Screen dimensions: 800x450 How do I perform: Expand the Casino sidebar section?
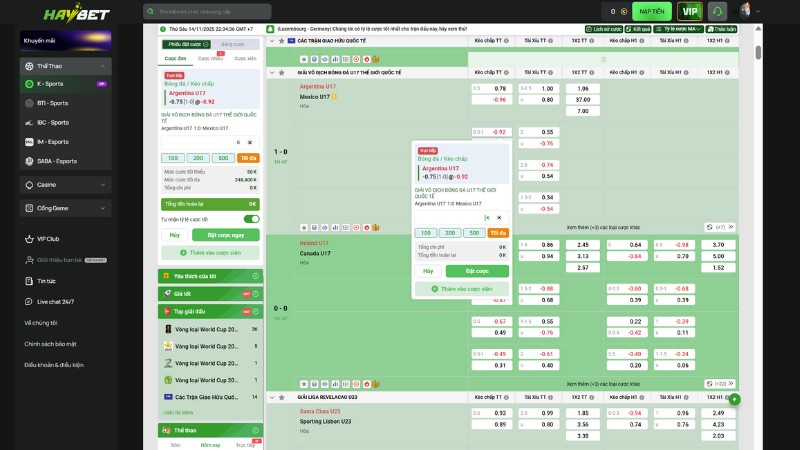pyautogui.click(x=103, y=185)
